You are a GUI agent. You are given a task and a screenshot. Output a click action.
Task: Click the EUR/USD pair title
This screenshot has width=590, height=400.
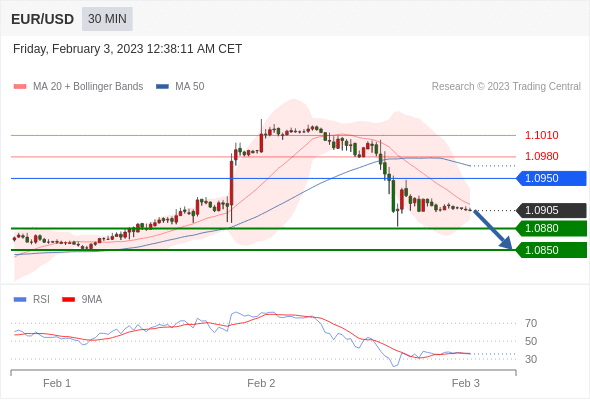tap(43, 19)
